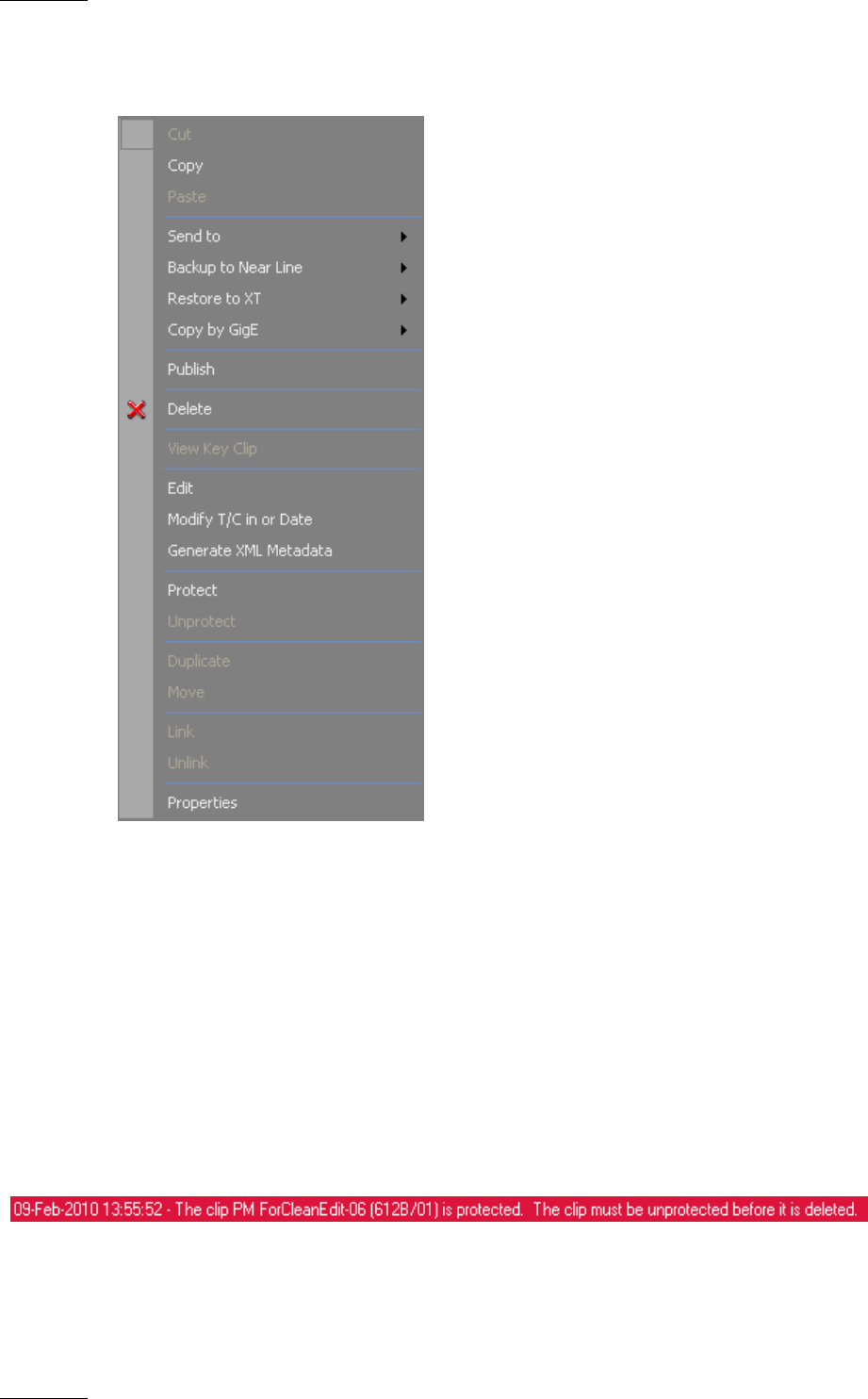Screen dimensions: 868x1399
Task: Click the grey icon box beside Cut
Action: [137, 134]
